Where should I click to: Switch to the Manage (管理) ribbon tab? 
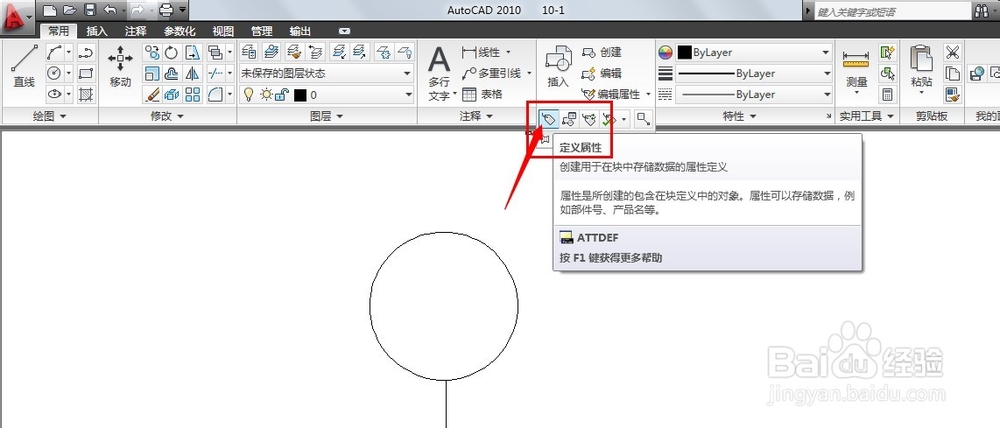click(261, 31)
